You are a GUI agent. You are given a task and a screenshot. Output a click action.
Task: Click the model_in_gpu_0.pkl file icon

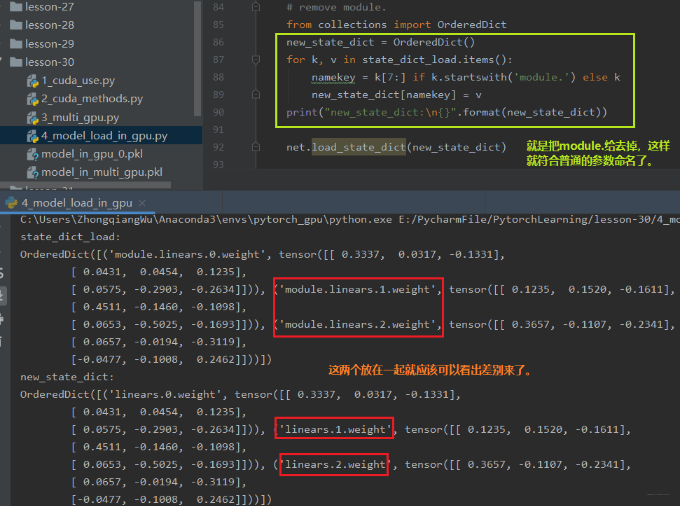pos(33,154)
